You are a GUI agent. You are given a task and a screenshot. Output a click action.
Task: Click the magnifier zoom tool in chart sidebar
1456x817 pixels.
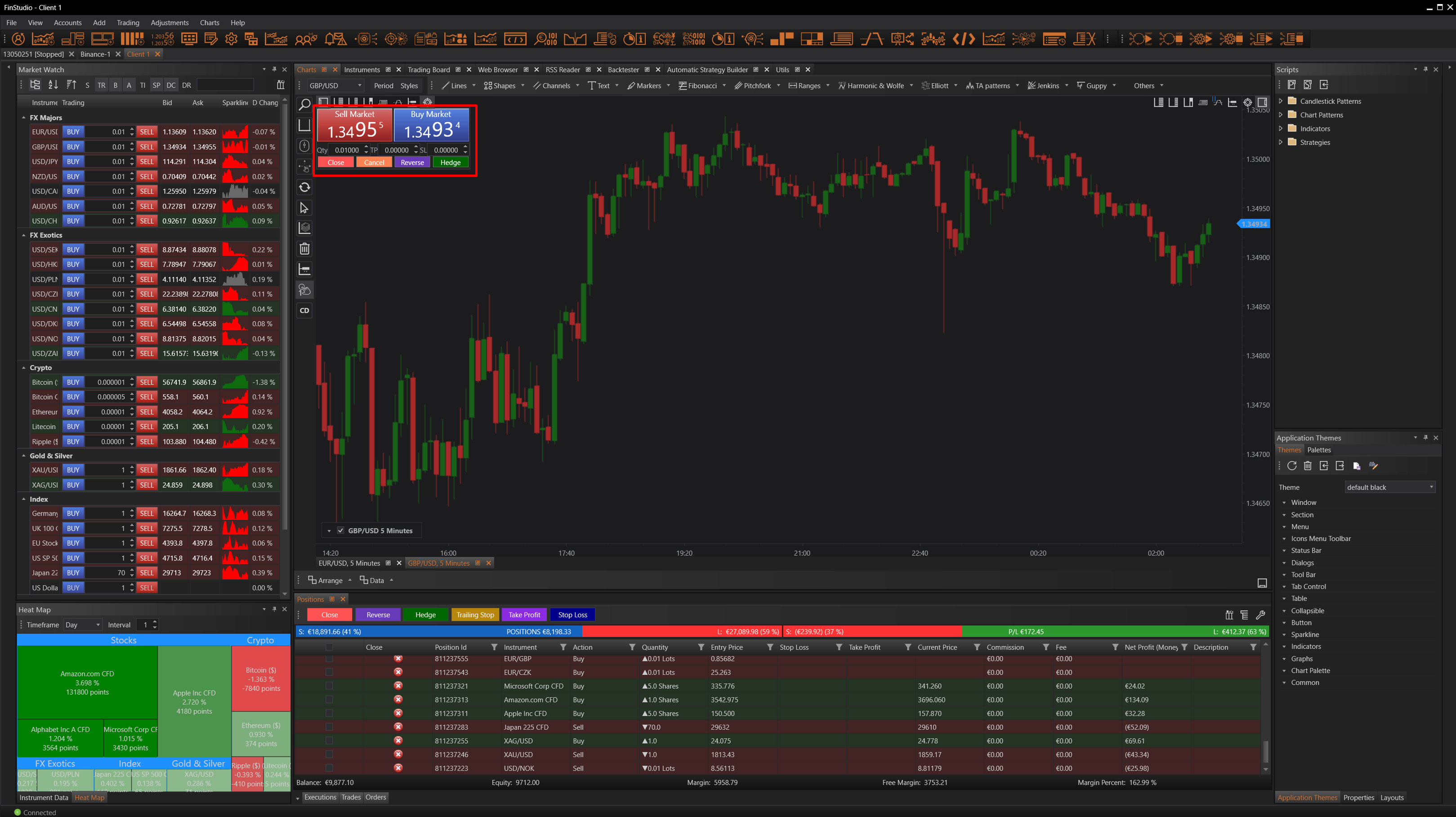pos(304,104)
